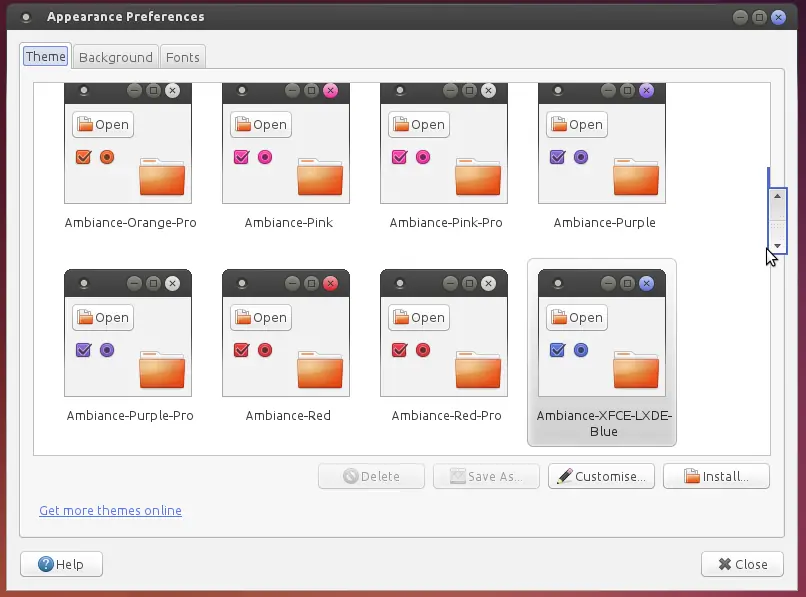Screen dimensions: 806x597
Task: Click folder icon in Ambiance-Red-Pro preview
Action: (x=478, y=370)
